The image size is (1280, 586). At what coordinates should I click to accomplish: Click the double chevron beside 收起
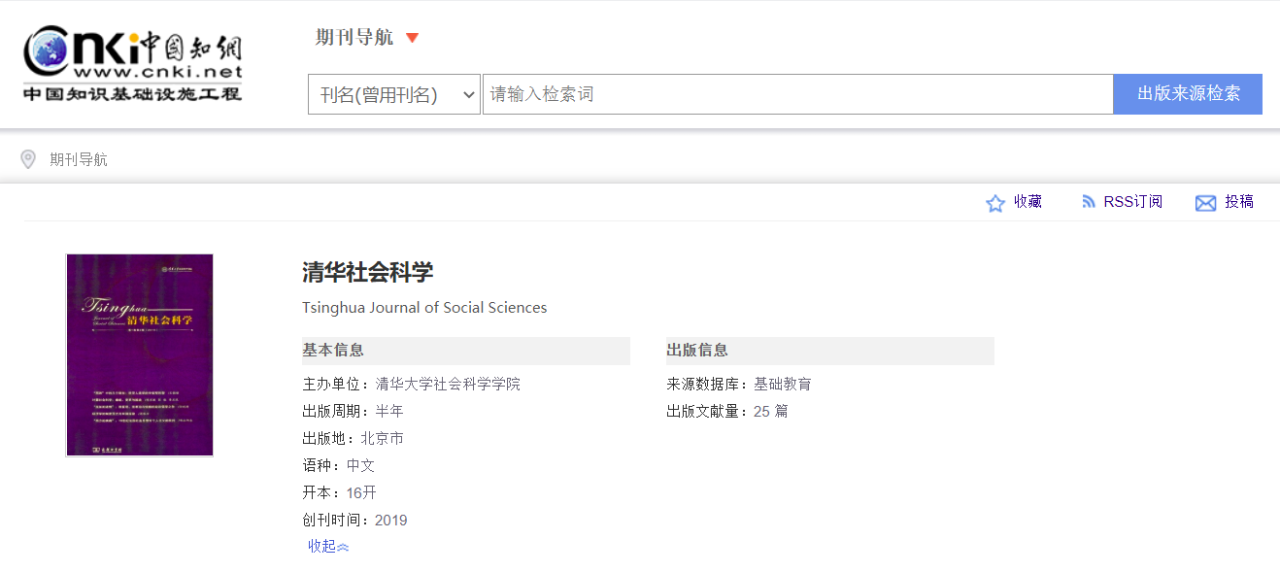tap(343, 547)
